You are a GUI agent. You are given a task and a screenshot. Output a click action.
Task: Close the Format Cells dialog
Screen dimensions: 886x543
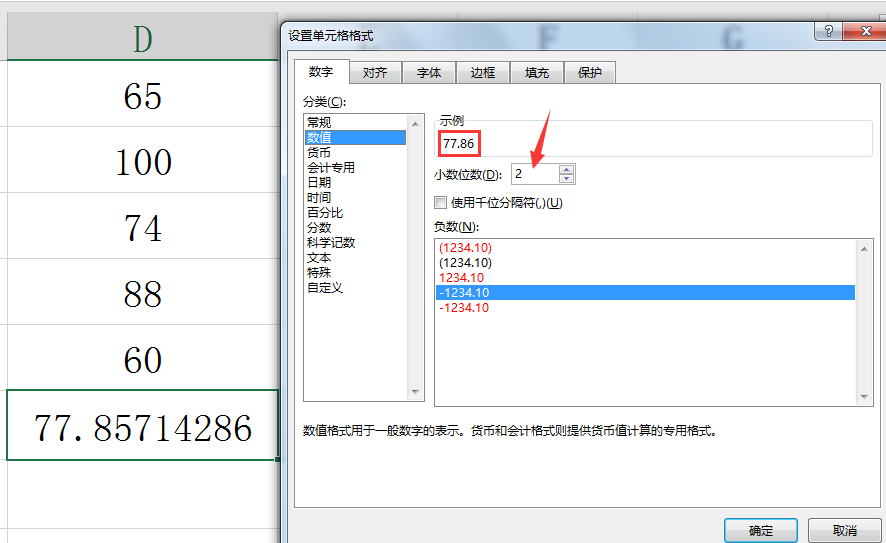point(863,31)
